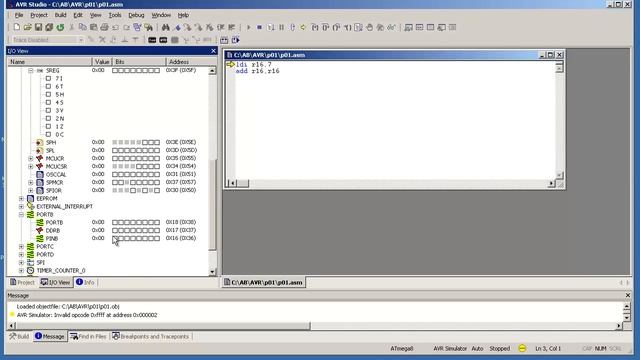Expand the EEPROM node
The height and width of the screenshot is (360, 640).
pyautogui.click(x=21, y=198)
